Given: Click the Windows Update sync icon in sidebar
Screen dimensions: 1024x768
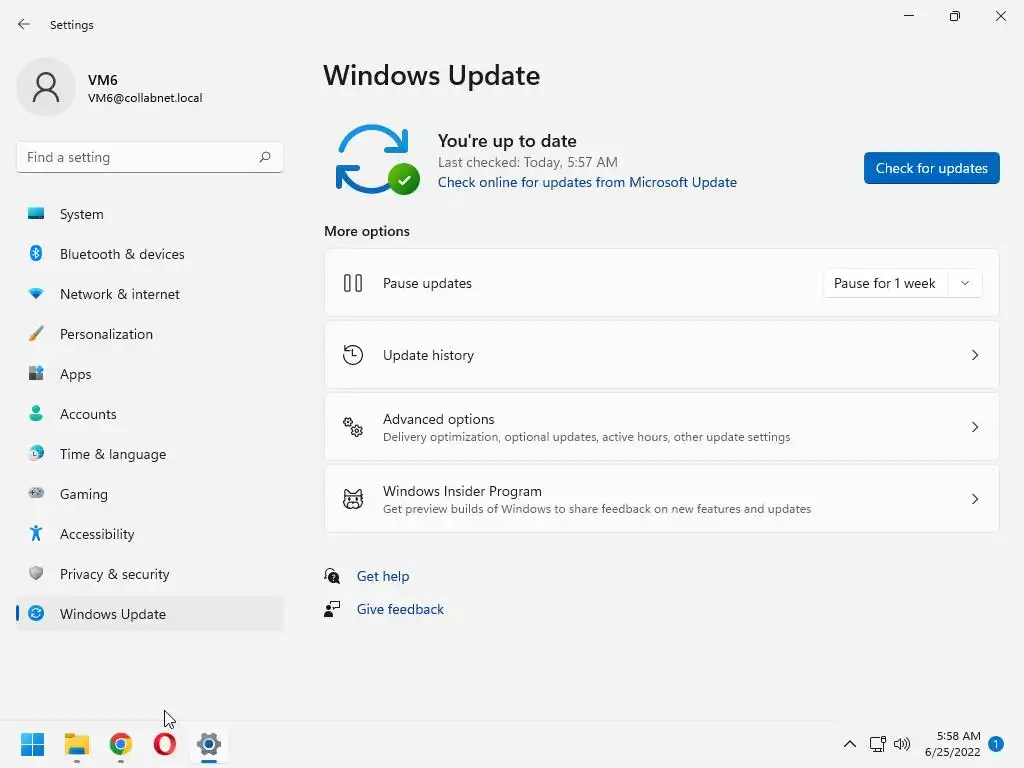Looking at the screenshot, I should pyautogui.click(x=36, y=613).
